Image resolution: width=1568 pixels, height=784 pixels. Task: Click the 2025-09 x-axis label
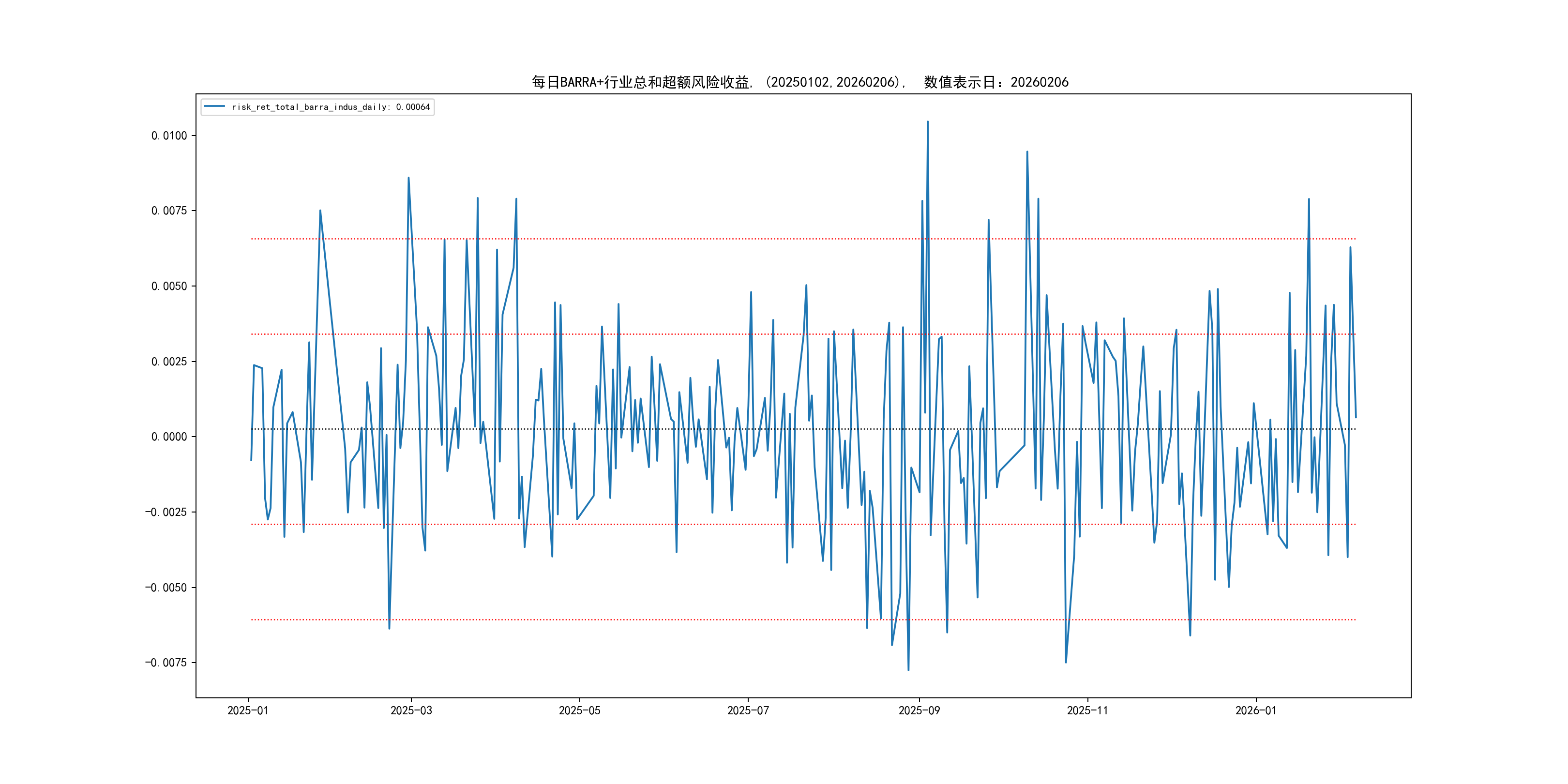click(919, 710)
